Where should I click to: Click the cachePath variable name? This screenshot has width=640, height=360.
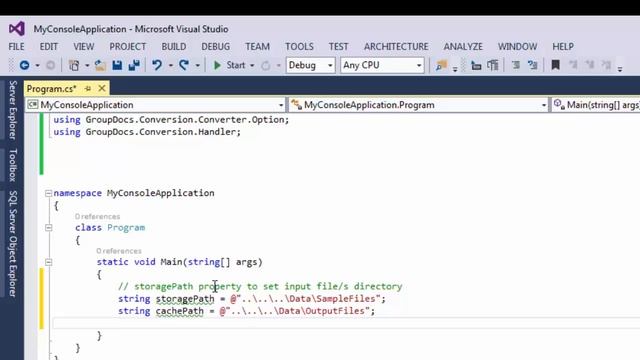pos(180,311)
